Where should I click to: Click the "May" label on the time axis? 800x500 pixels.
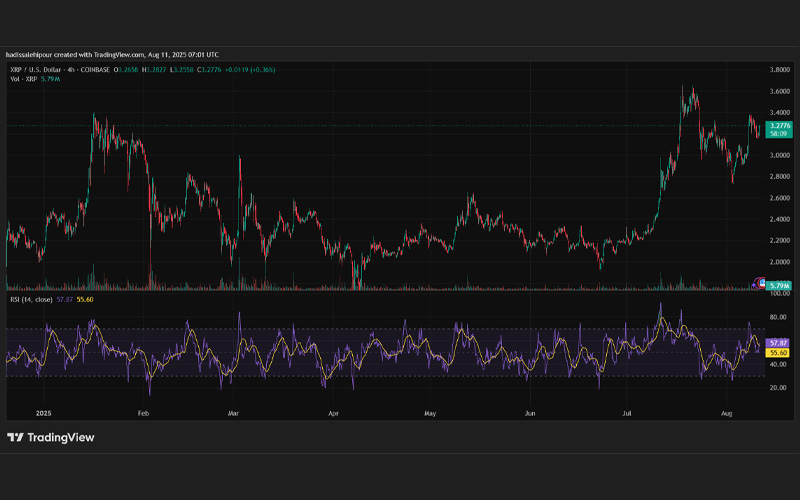430,413
